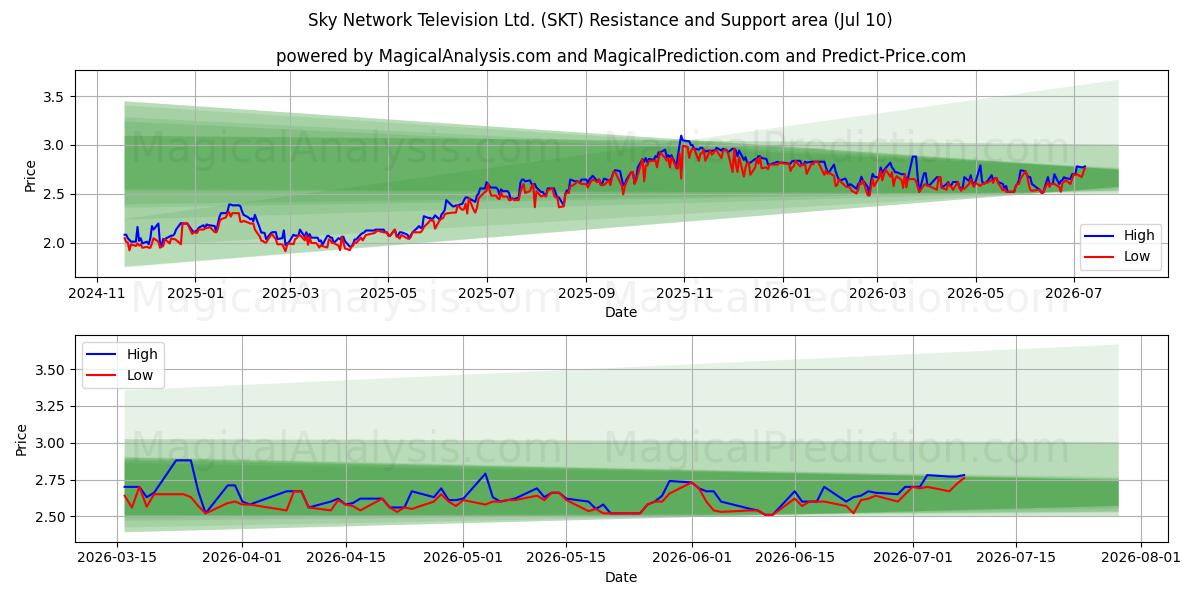The width and height of the screenshot is (1200, 600).
Task: Click the '3.5' y-axis tick on top chart
Action: pos(52,97)
